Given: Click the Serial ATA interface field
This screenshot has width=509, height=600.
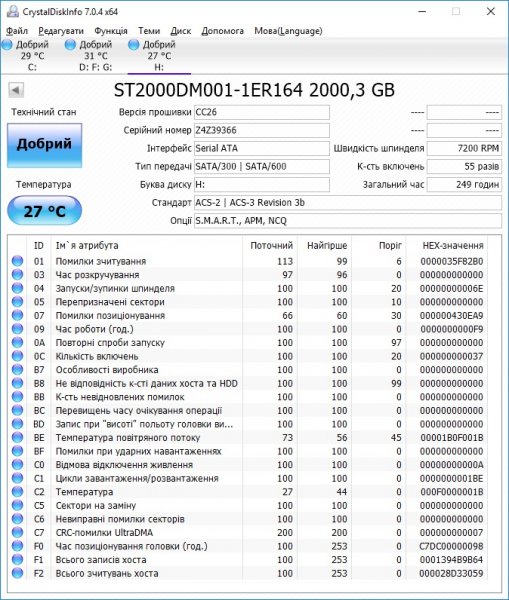Looking at the screenshot, I should [x=262, y=148].
